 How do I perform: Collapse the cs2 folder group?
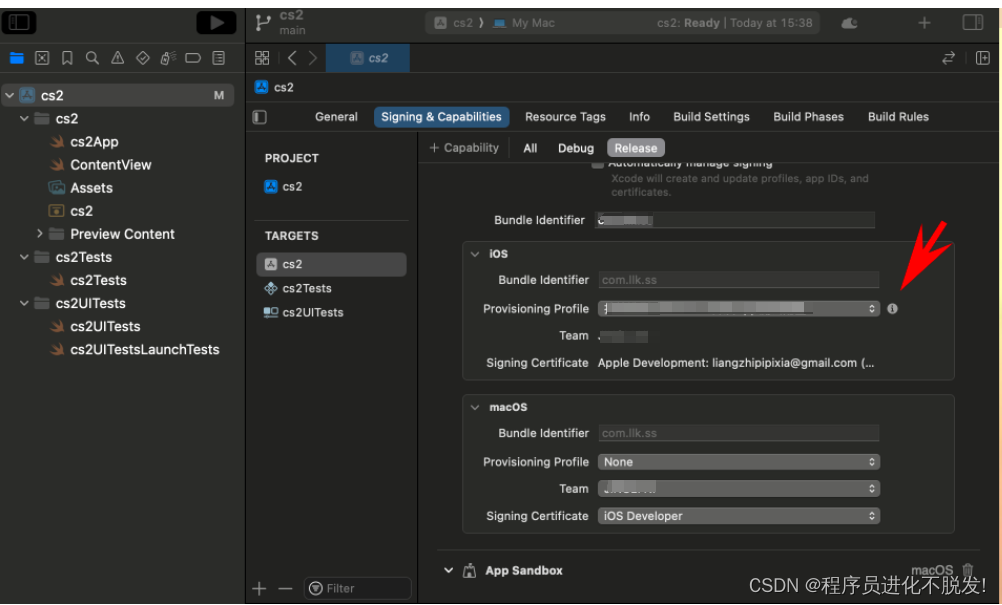pyautogui.click(x=24, y=118)
